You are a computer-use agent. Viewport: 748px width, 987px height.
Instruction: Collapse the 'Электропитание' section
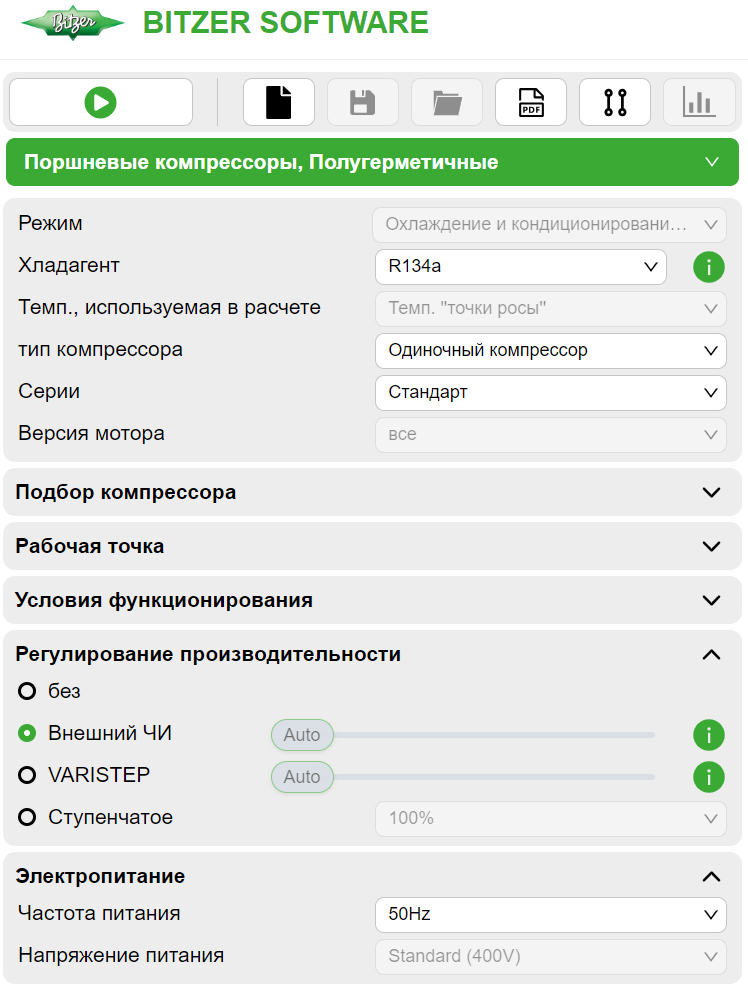(x=711, y=875)
